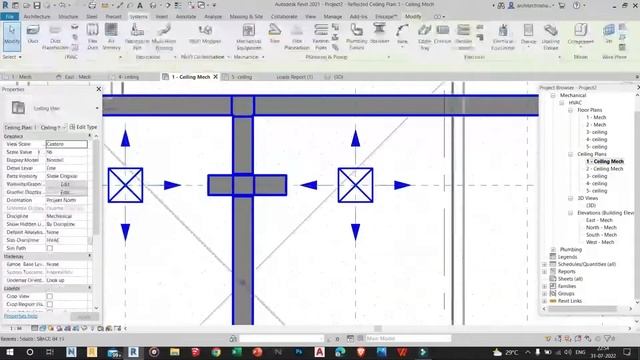The height and width of the screenshot is (360, 640).
Task: Open the Structure ribbon tab
Action: (68, 17)
